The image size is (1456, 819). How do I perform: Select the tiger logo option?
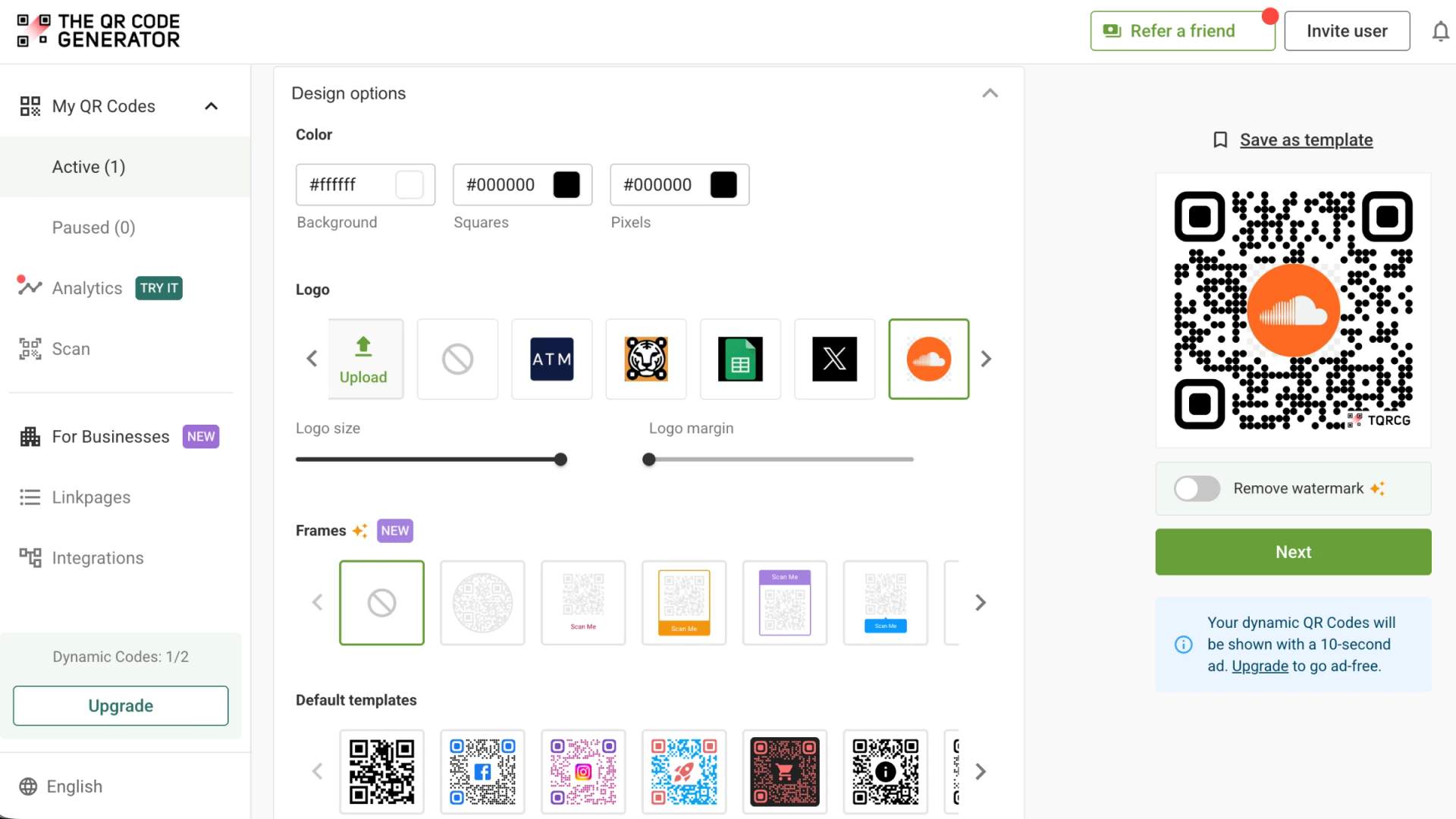tap(646, 359)
